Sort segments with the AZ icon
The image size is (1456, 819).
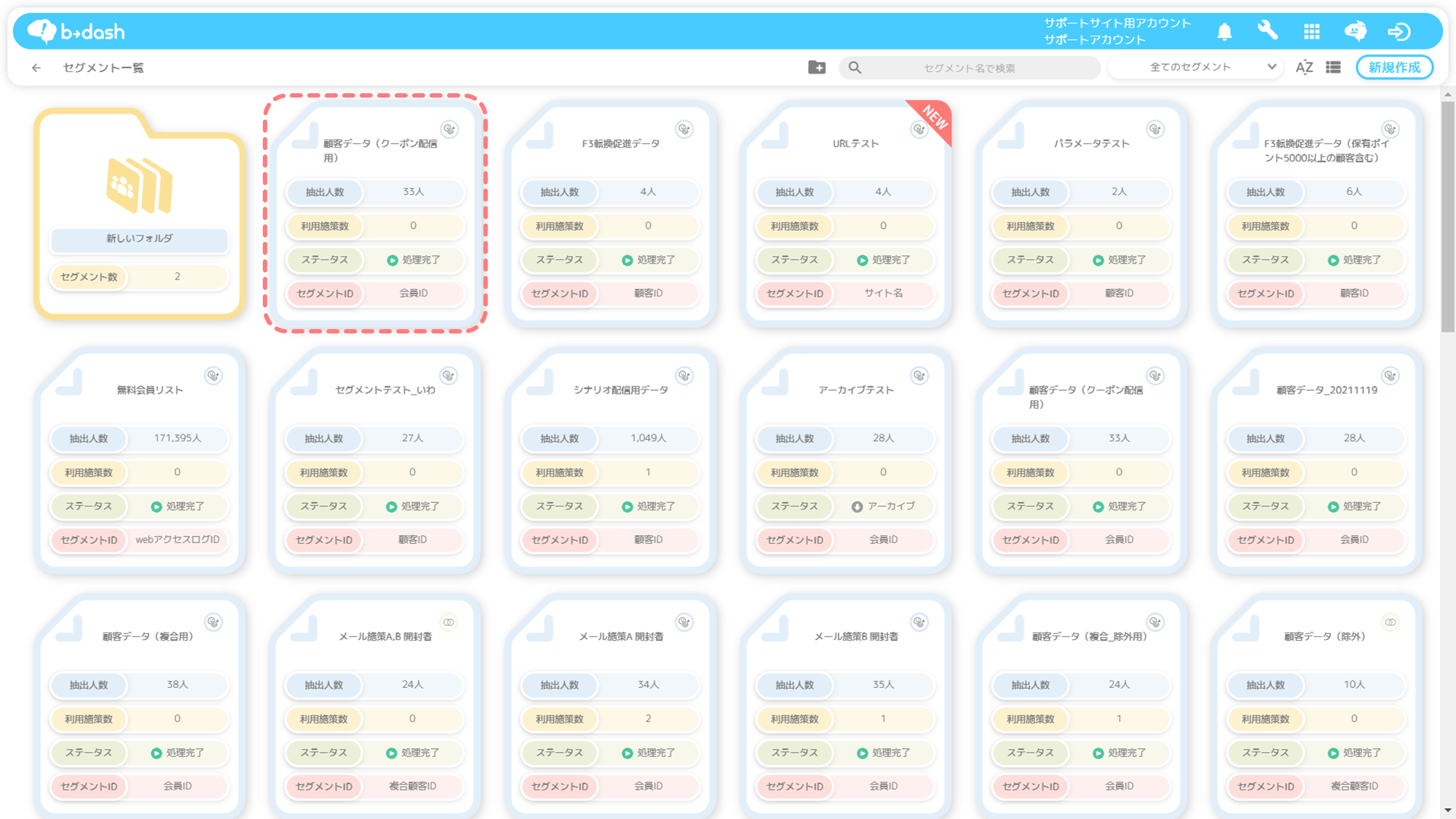click(x=1304, y=68)
